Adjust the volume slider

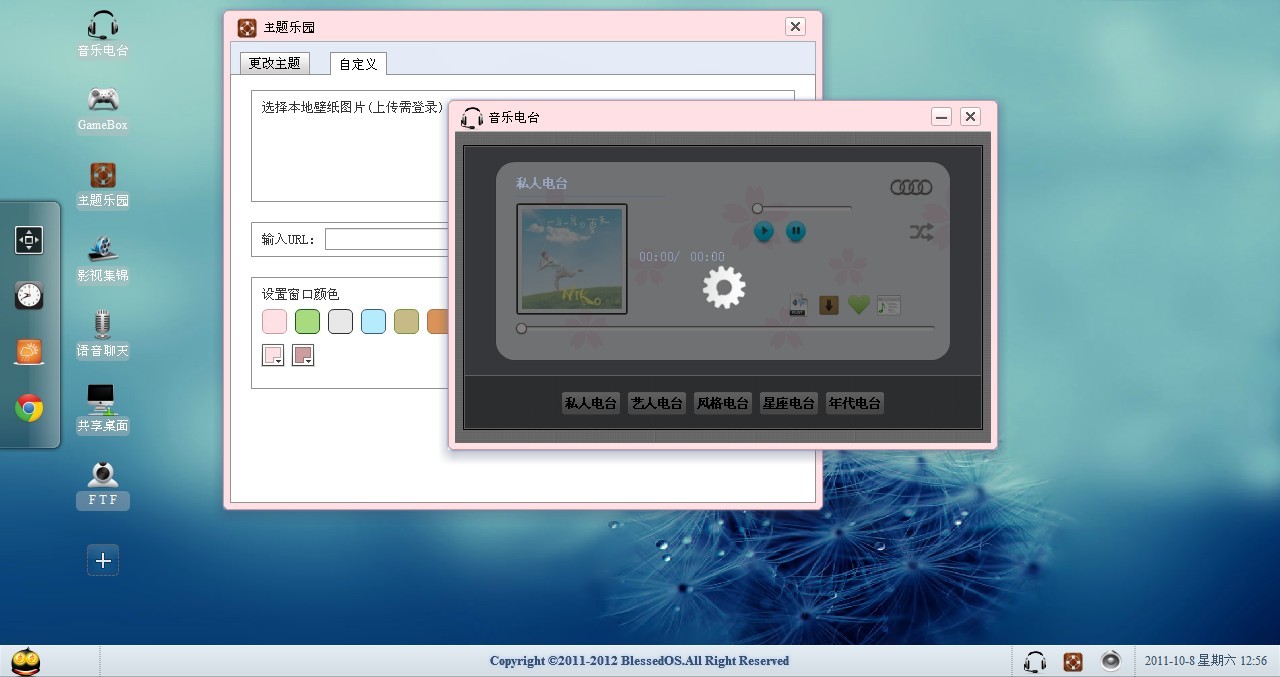coord(757,208)
